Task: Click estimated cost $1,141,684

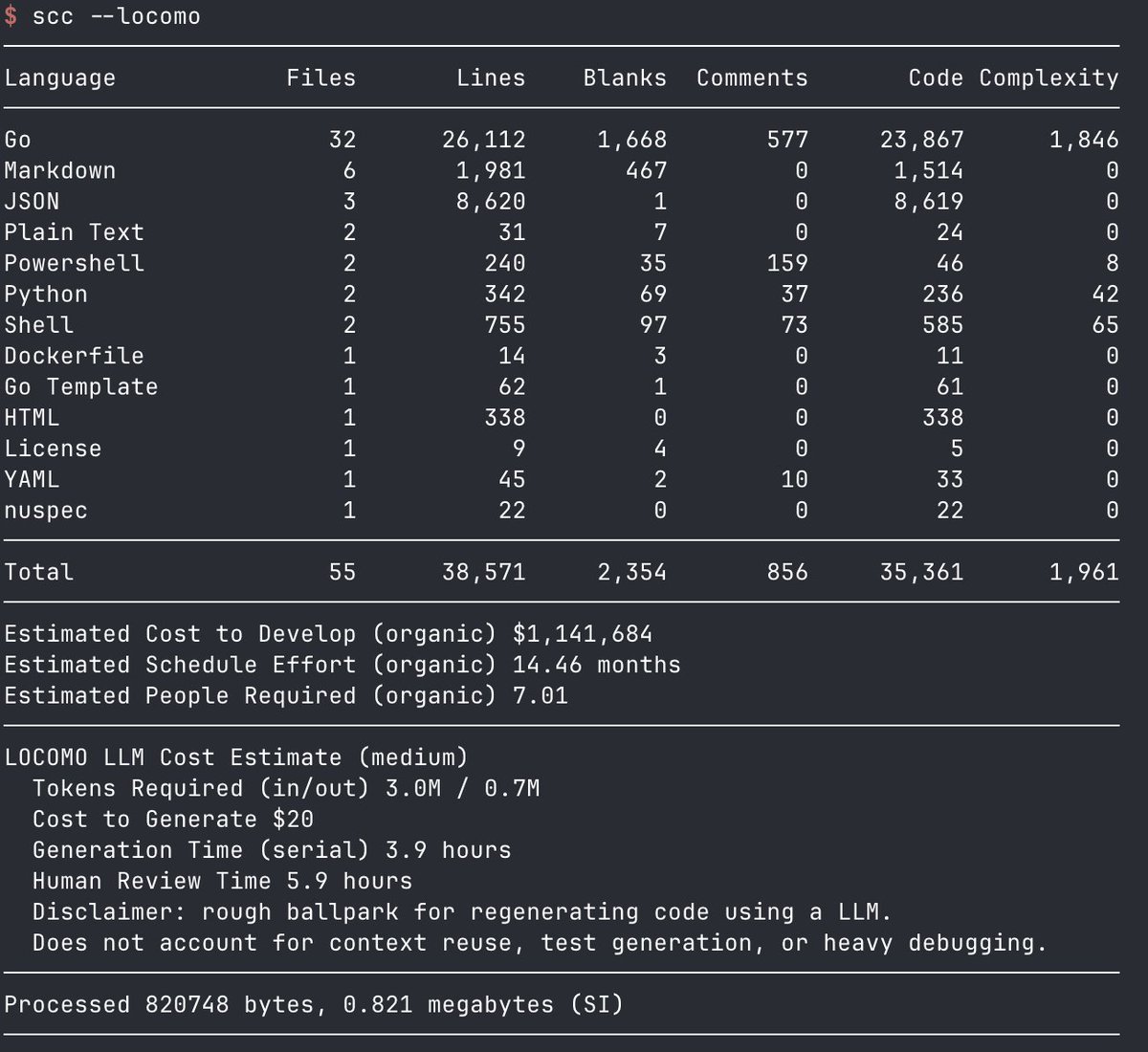Action: point(583,634)
